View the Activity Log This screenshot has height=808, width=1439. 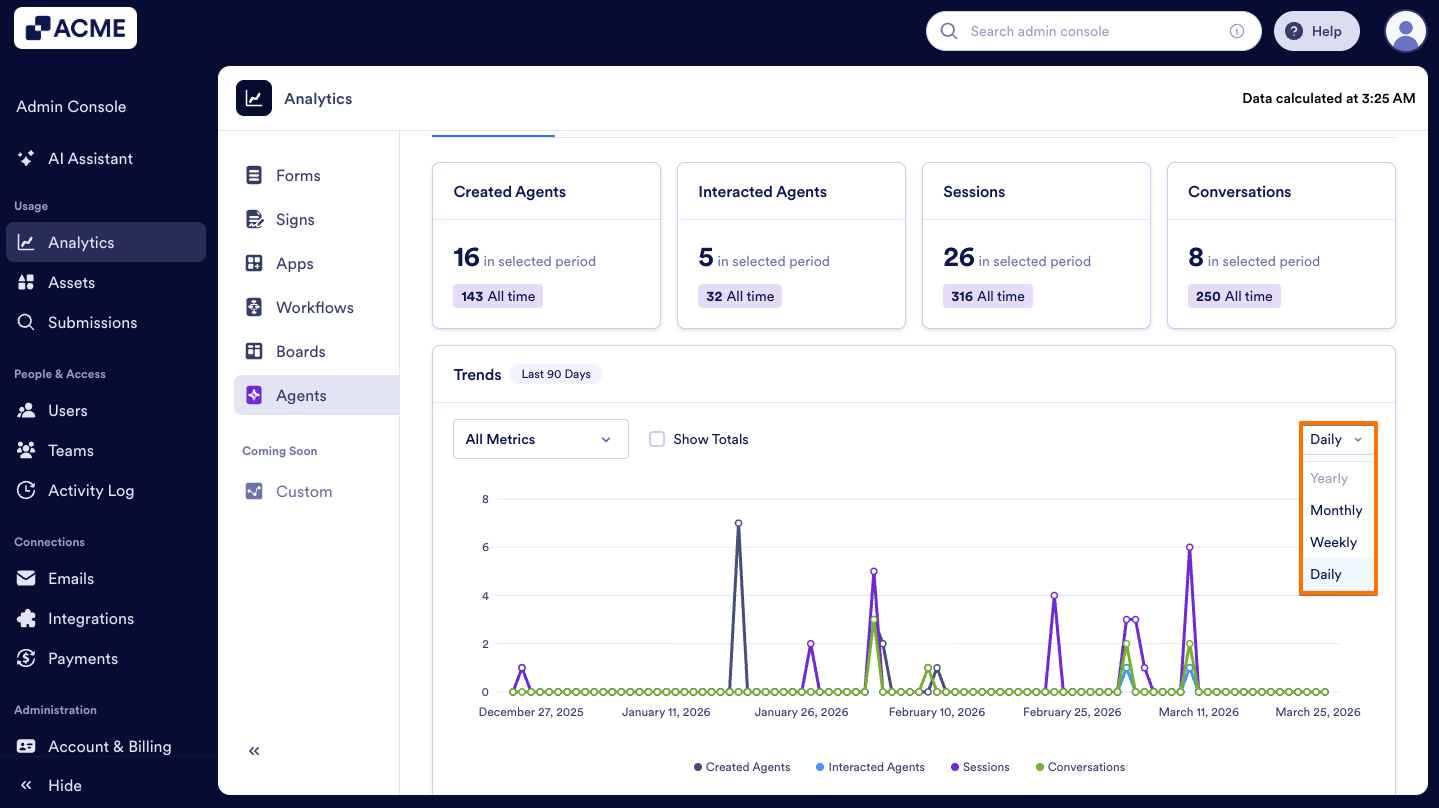(x=91, y=490)
